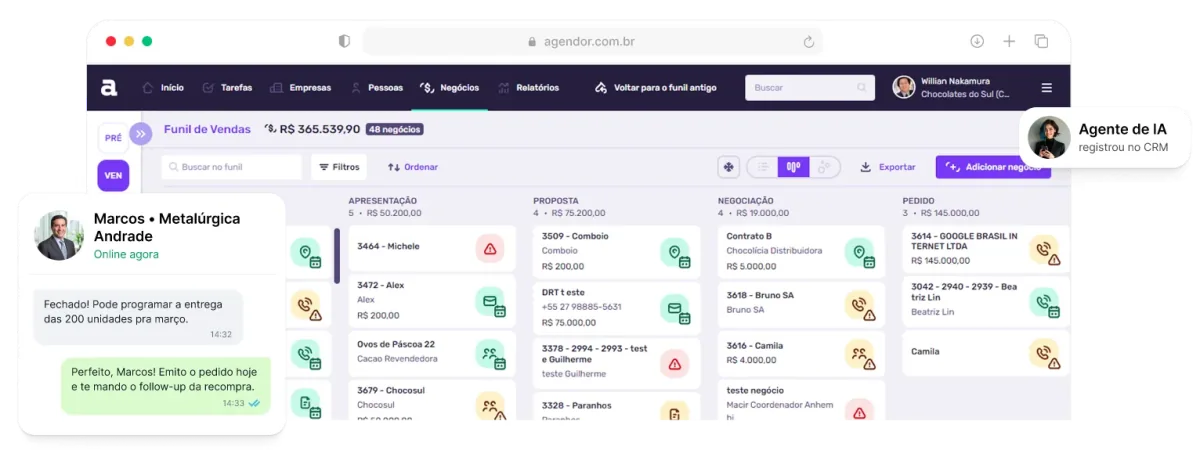Click the email icon on 3472 - Alex
The image size is (1200, 475).
coord(491,301)
